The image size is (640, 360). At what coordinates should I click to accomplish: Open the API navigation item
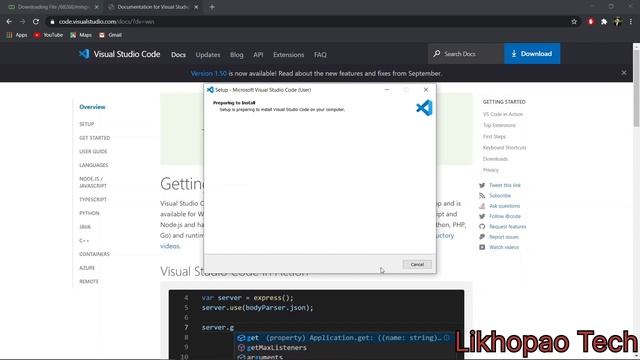pyautogui.click(x=258, y=55)
